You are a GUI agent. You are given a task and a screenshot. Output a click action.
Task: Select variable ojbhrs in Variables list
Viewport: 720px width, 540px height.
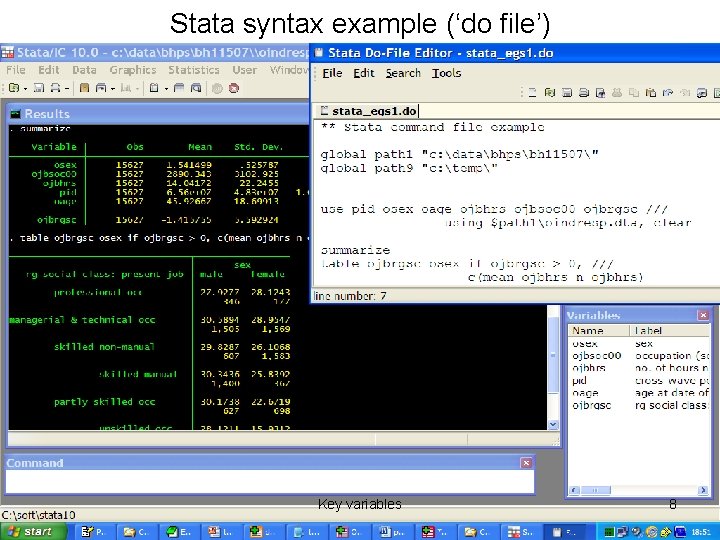coord(589,368)
